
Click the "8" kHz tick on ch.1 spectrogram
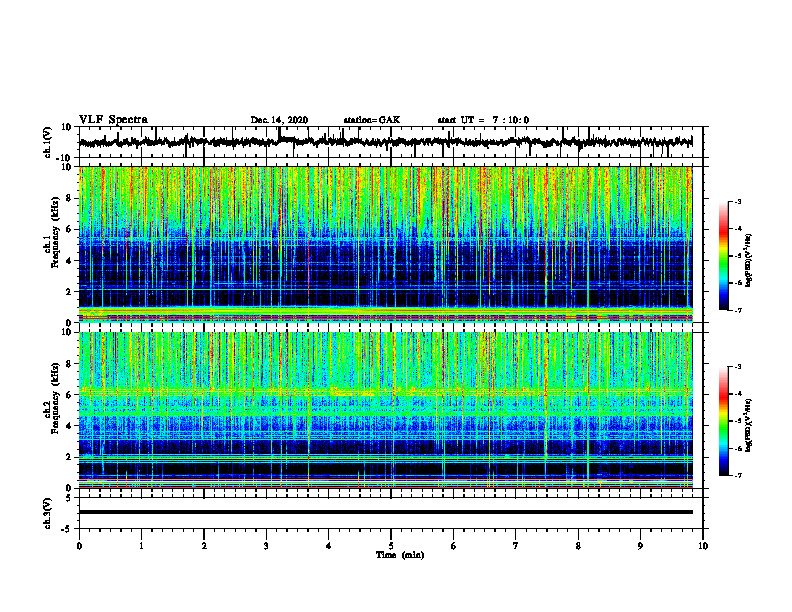[69, 198]
